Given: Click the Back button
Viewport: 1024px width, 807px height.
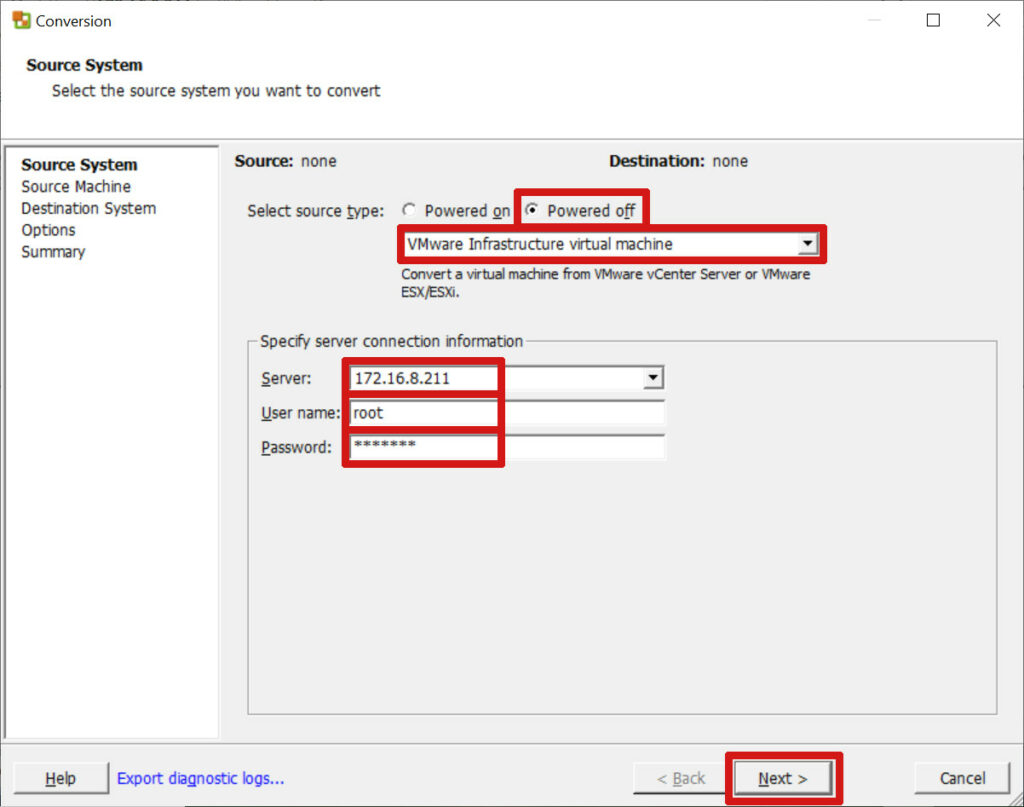Looking at the screenshot, I should (x=680, y=778).
